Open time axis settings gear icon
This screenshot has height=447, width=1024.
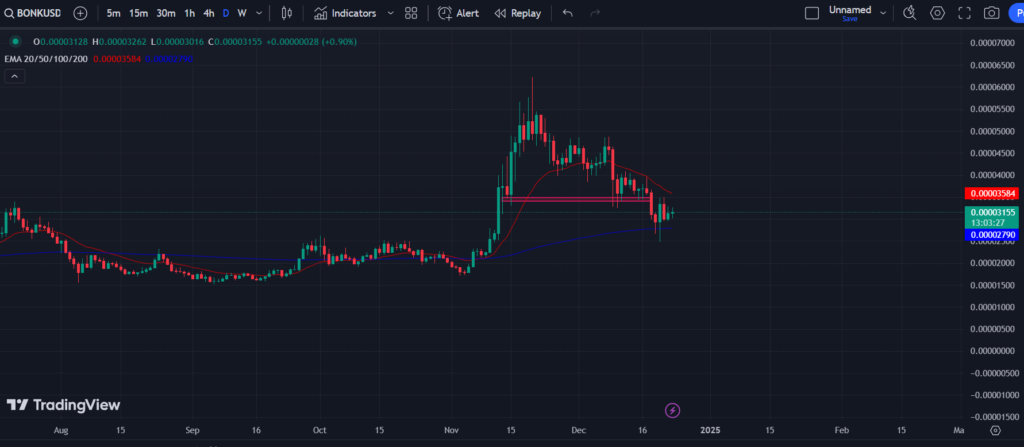click(x=995, y=430)
